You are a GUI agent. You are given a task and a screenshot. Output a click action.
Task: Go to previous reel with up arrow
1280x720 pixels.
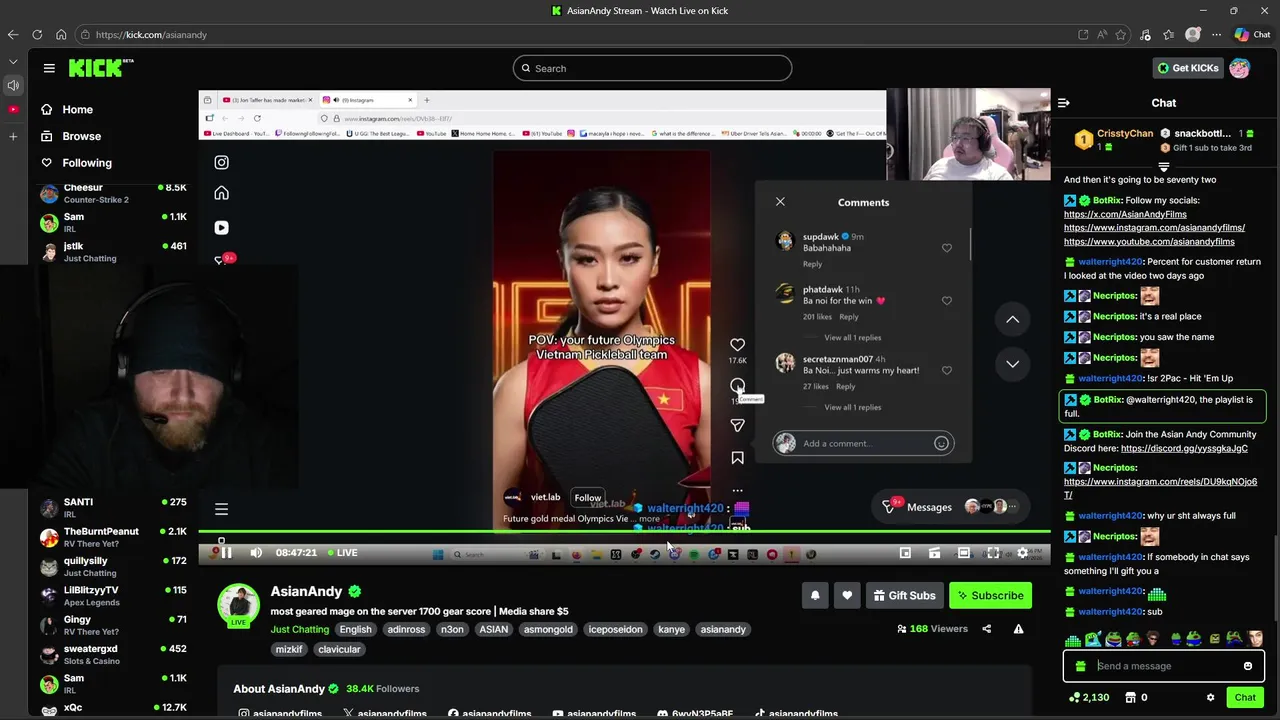1012,320
